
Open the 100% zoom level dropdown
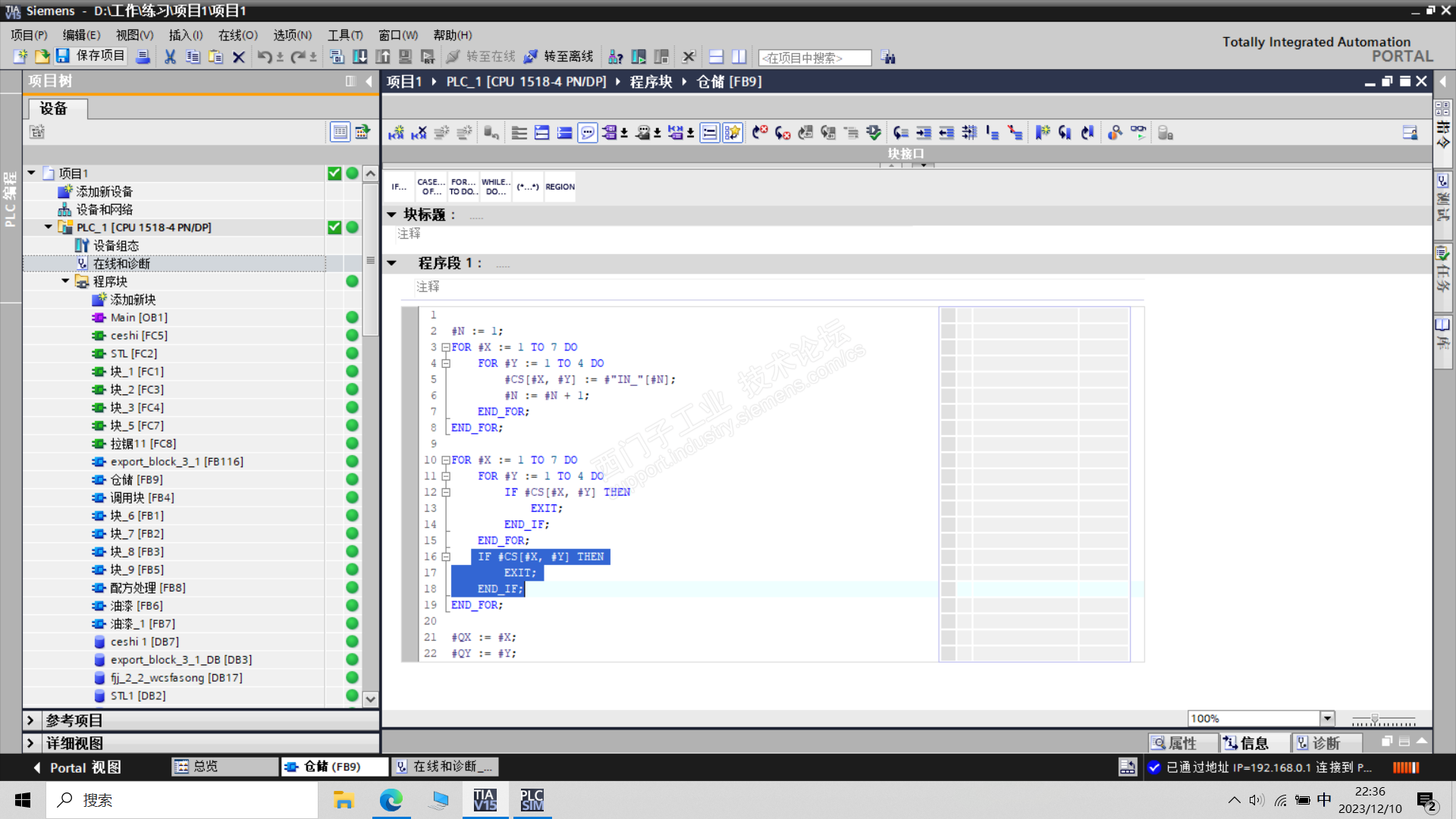tap(1327, 718)
